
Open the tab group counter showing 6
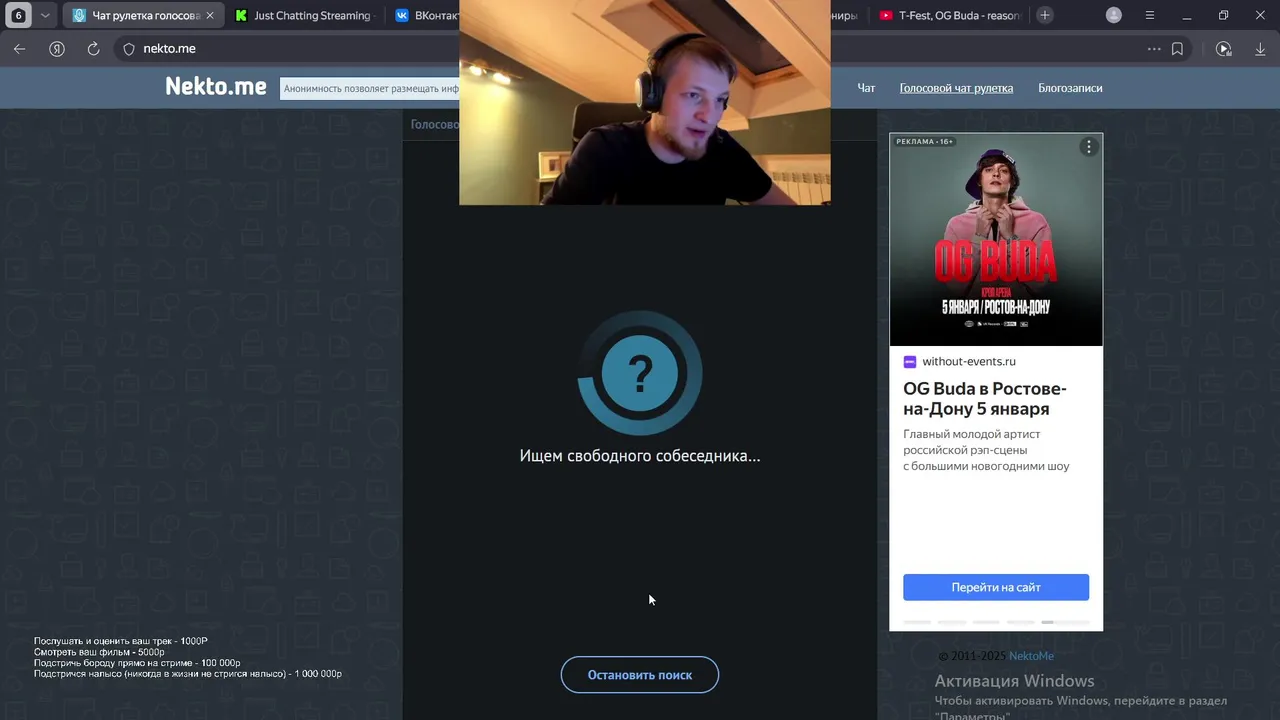tap(18, 16)
